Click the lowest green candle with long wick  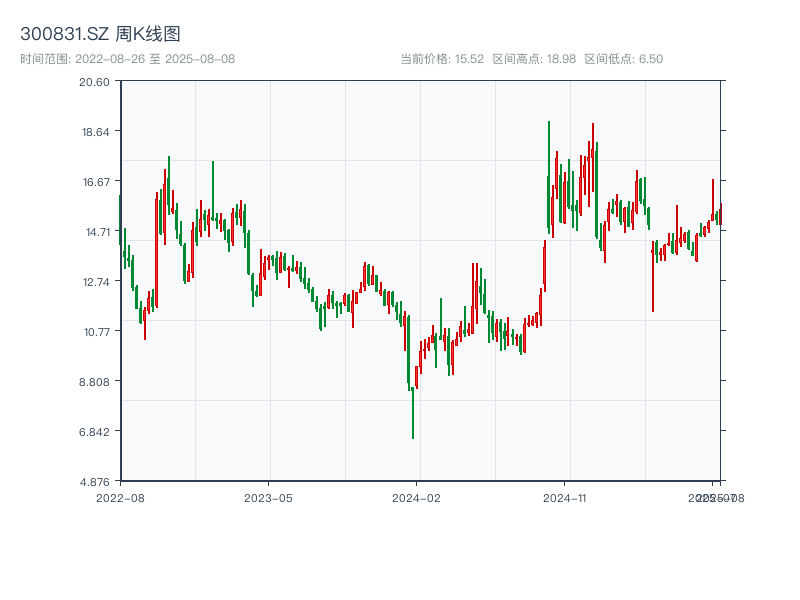point(412,410)
